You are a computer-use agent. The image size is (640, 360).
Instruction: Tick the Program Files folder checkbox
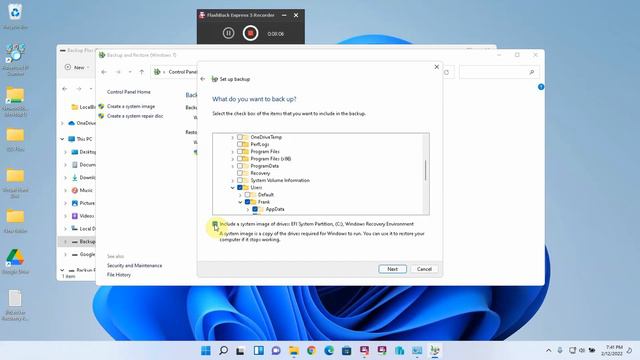pos(240,151)
